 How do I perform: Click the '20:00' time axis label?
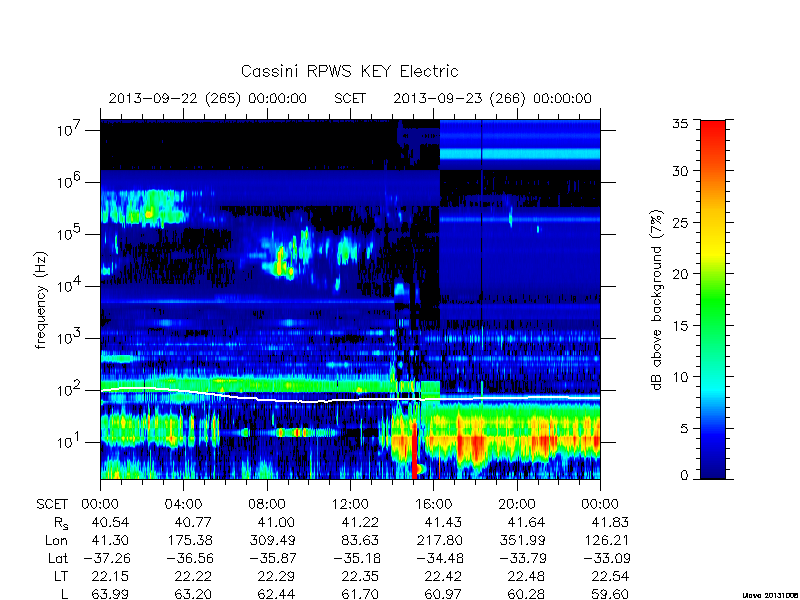click(516, 505)
